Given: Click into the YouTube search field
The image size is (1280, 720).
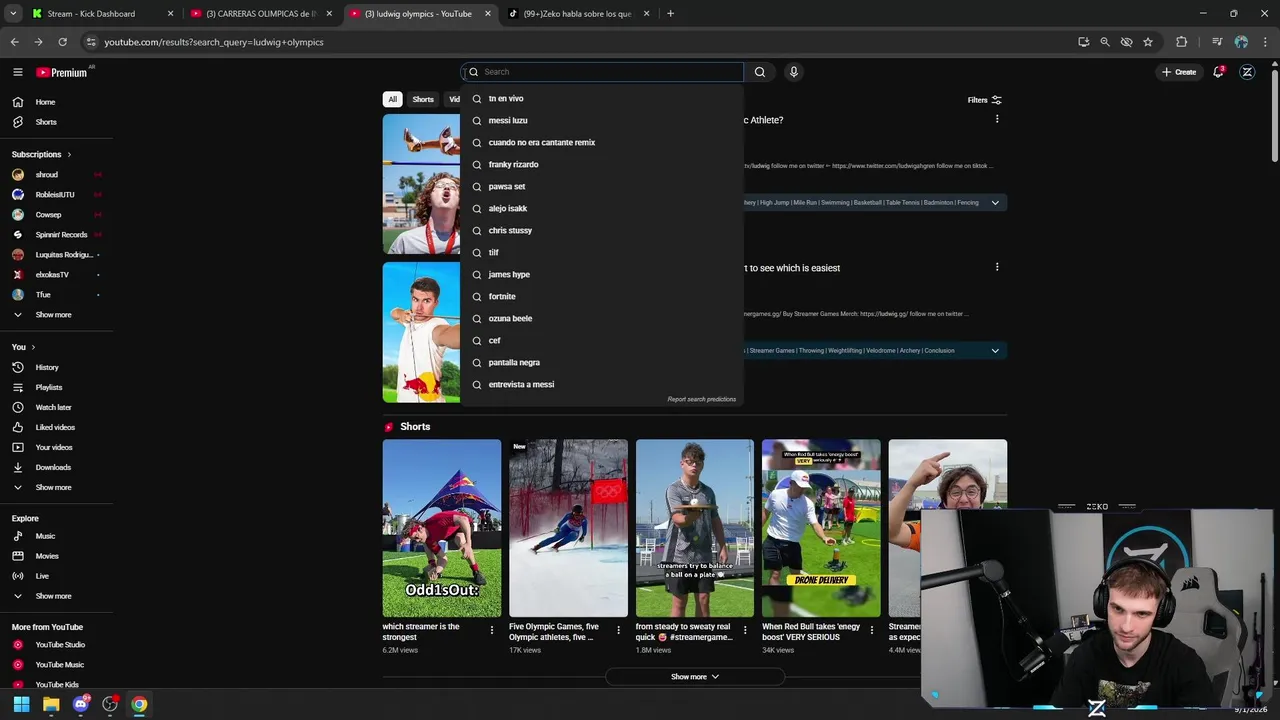Looking at the screenshot, I should [602, 72].
